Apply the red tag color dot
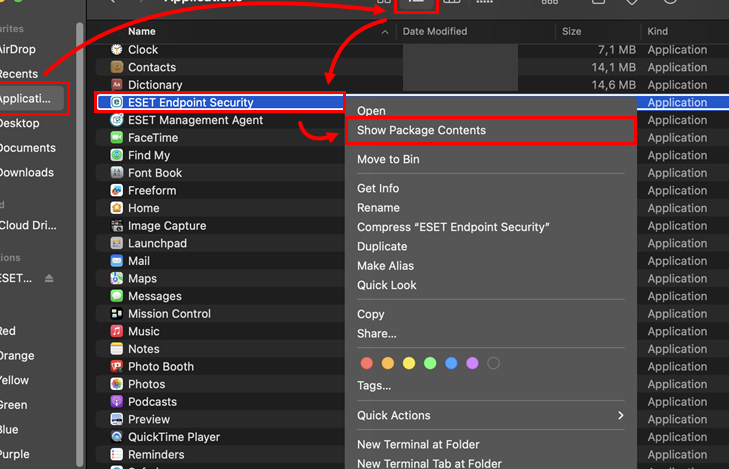 tap(366, 363)
